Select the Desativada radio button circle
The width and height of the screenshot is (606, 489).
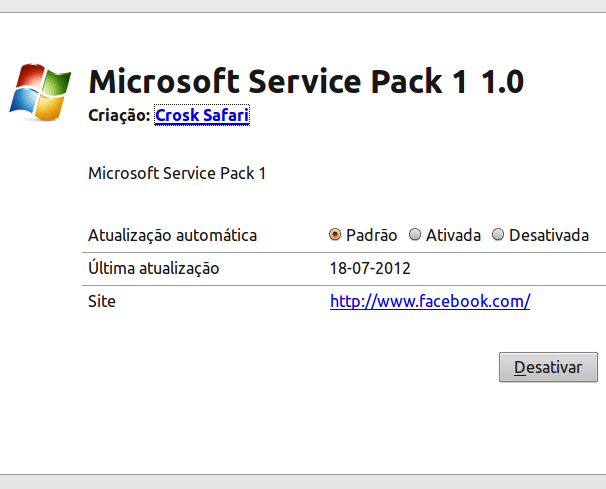click(x=498, y=236)
